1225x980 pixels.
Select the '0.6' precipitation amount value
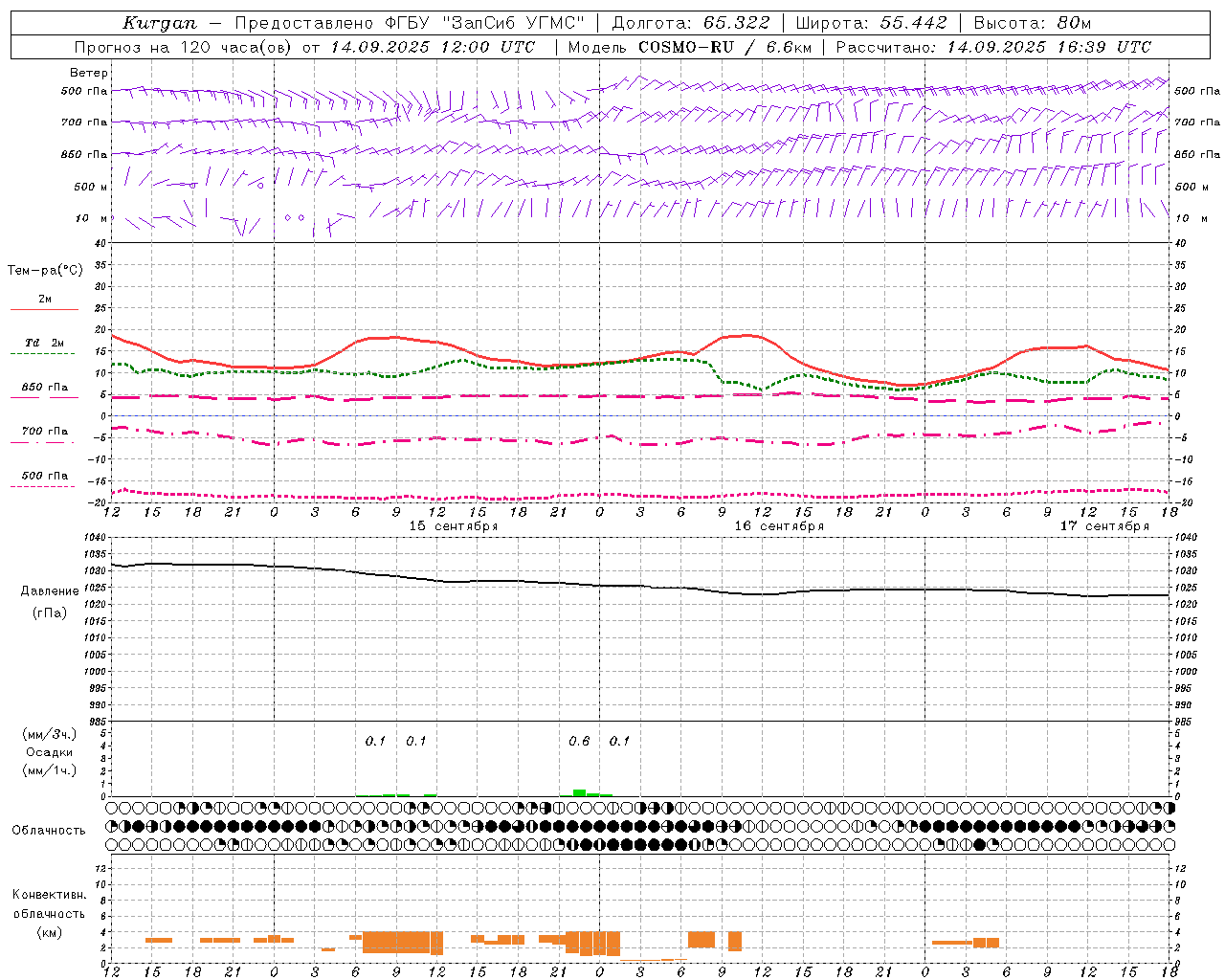[x=579, y=742]
